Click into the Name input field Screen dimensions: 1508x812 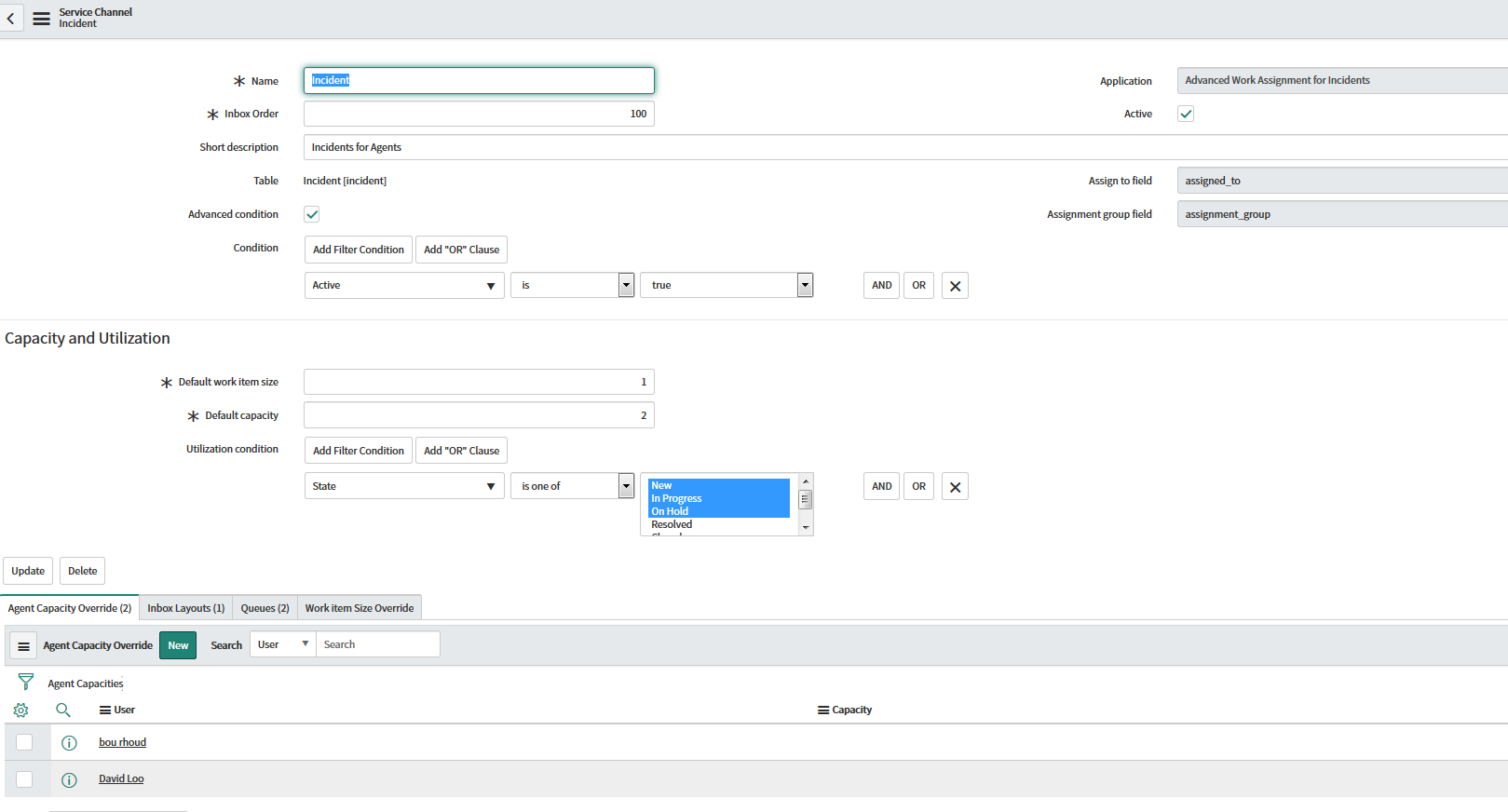479,80
